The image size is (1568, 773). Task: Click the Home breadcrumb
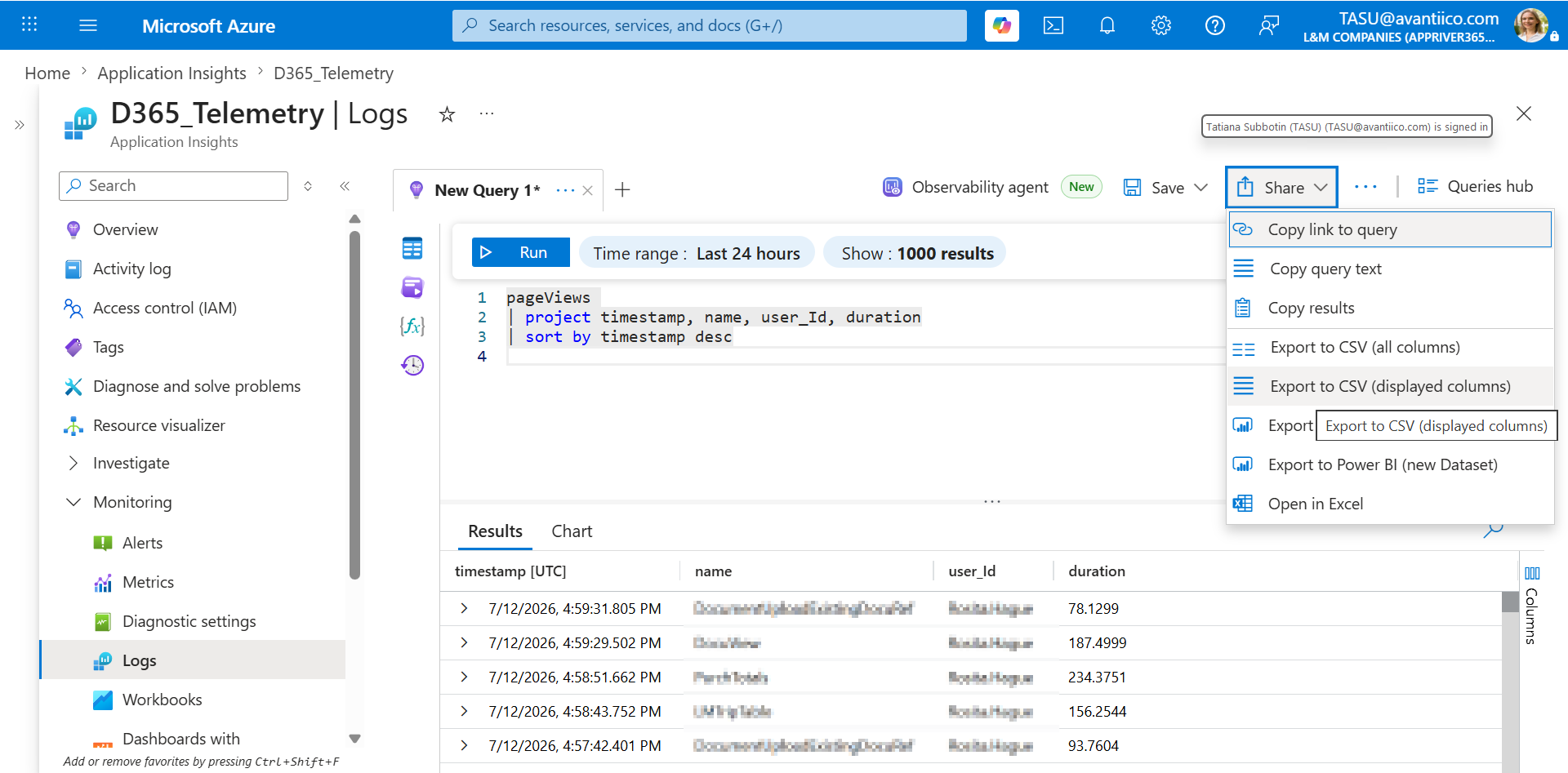(x=47, y=73)
